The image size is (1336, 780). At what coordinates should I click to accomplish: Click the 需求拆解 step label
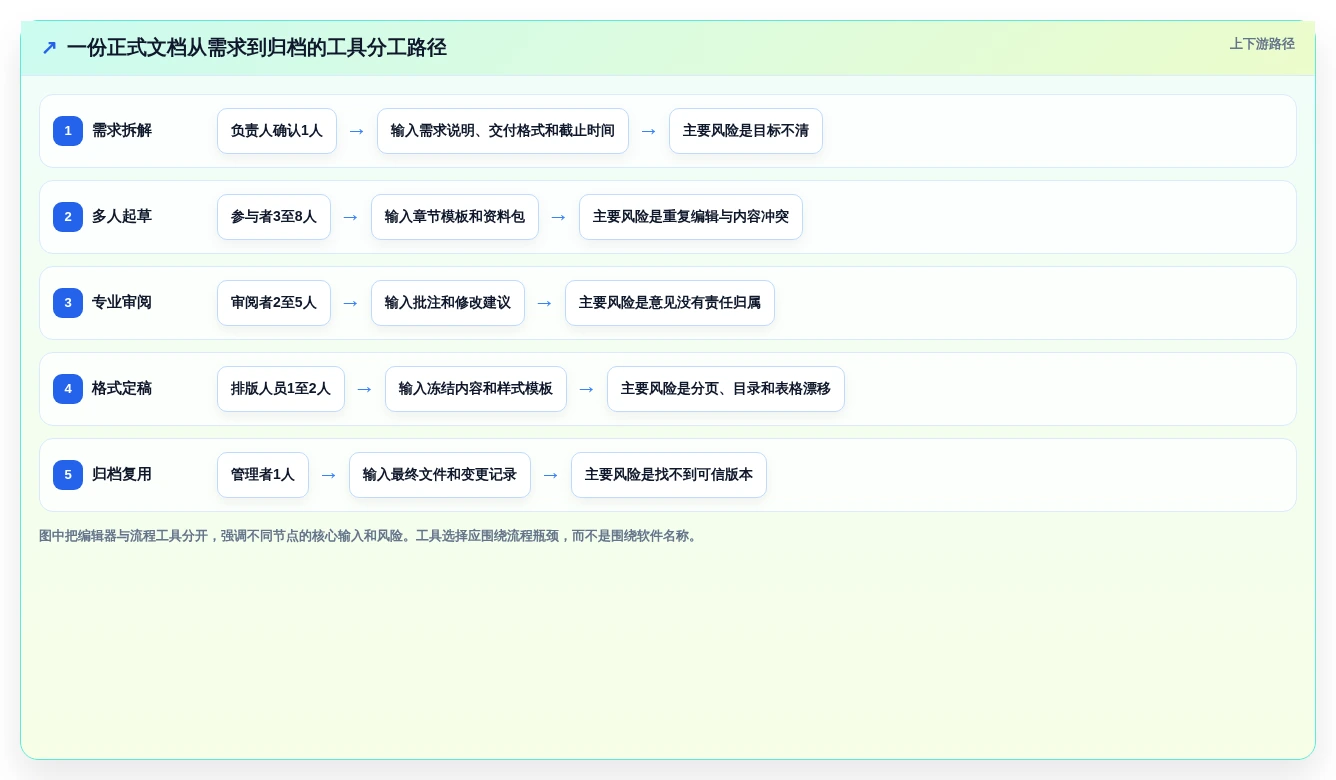click(122, 131)
